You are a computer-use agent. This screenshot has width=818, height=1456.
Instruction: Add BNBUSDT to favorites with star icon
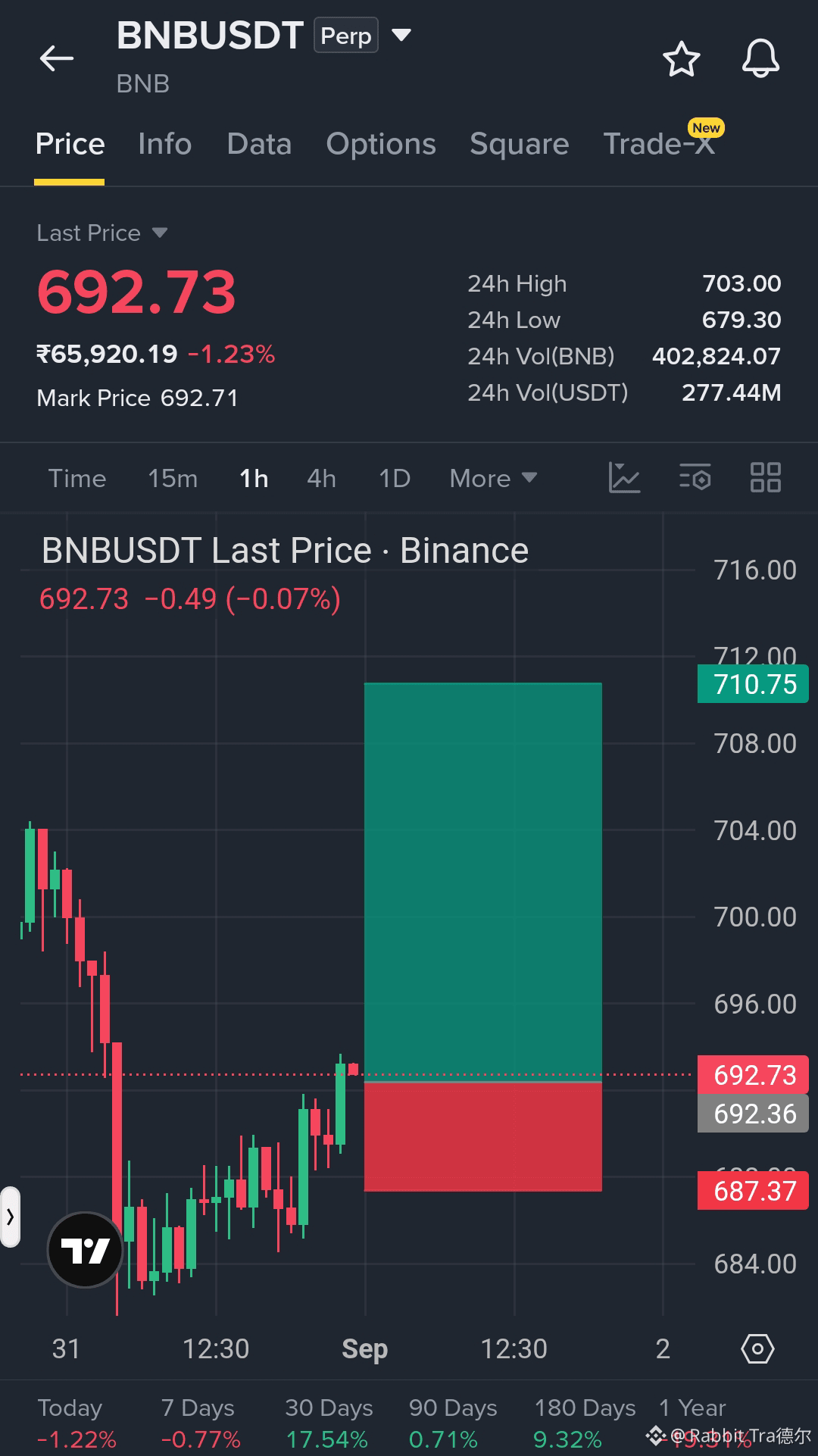pyautogui.click(x=681, y=59)
